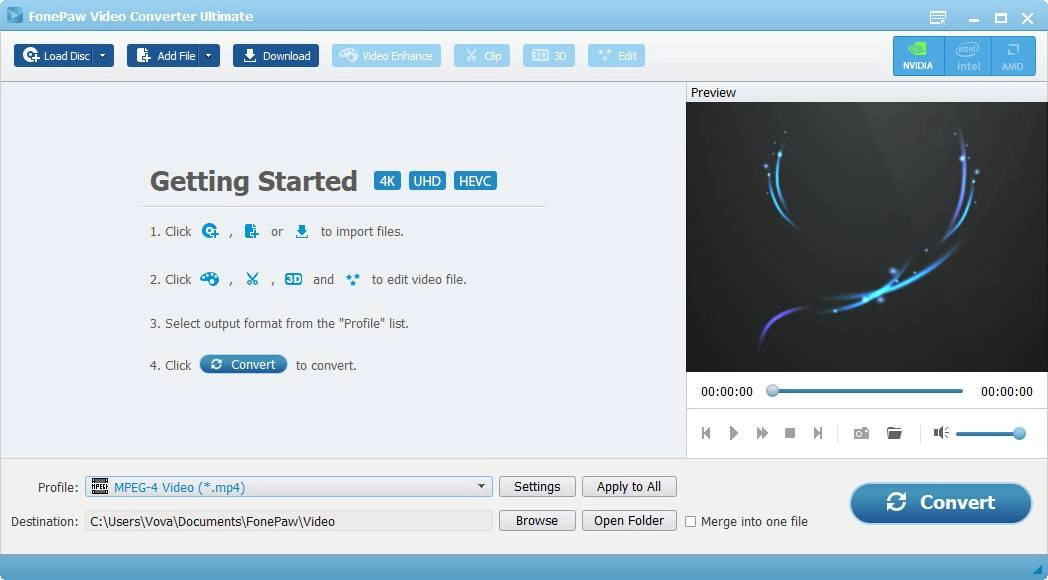Click the UHD badge
Viewport: 1048px width, 580px height.
point(427,180)
